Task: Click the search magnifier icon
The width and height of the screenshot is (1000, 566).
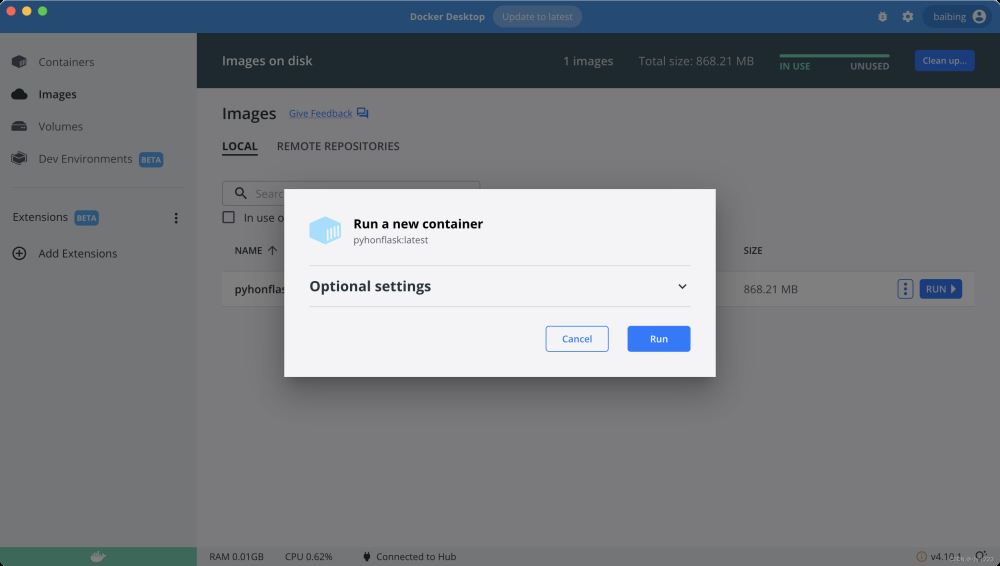Action: tap(240, 193)
